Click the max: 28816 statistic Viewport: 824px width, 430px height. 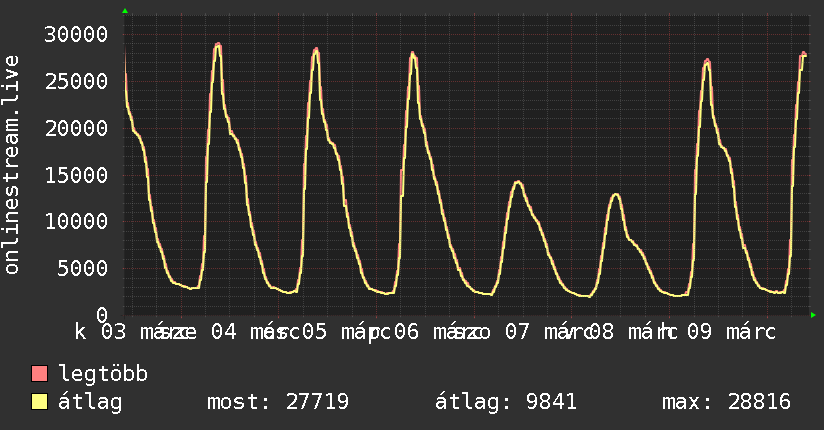pos(727,402)
